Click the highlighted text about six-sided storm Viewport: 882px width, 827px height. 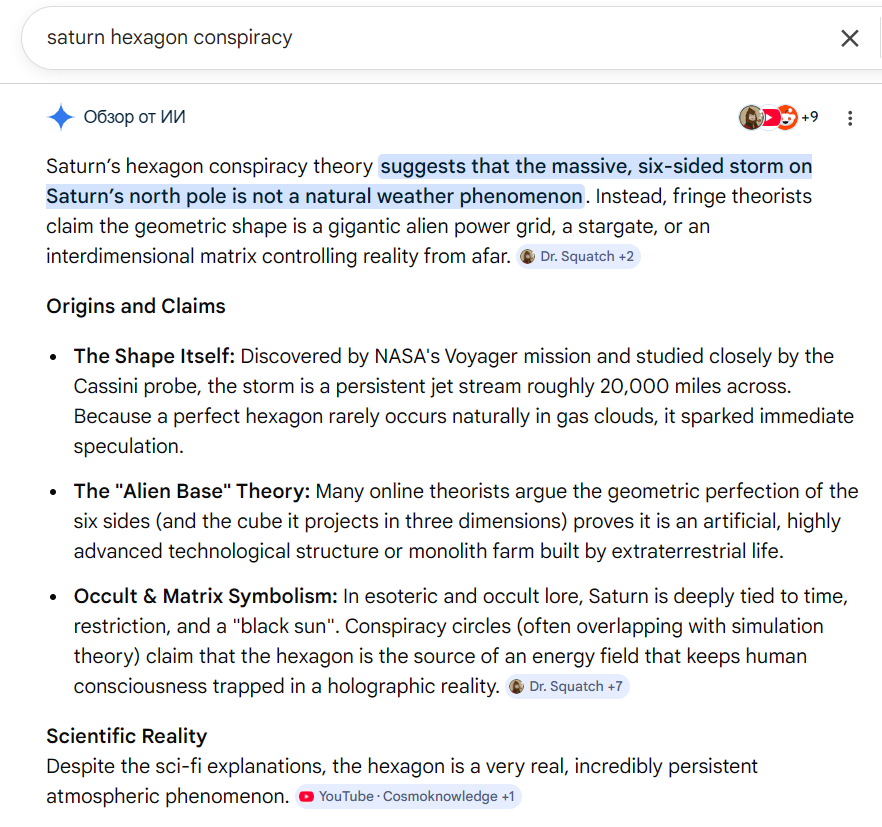coord(429,181)
